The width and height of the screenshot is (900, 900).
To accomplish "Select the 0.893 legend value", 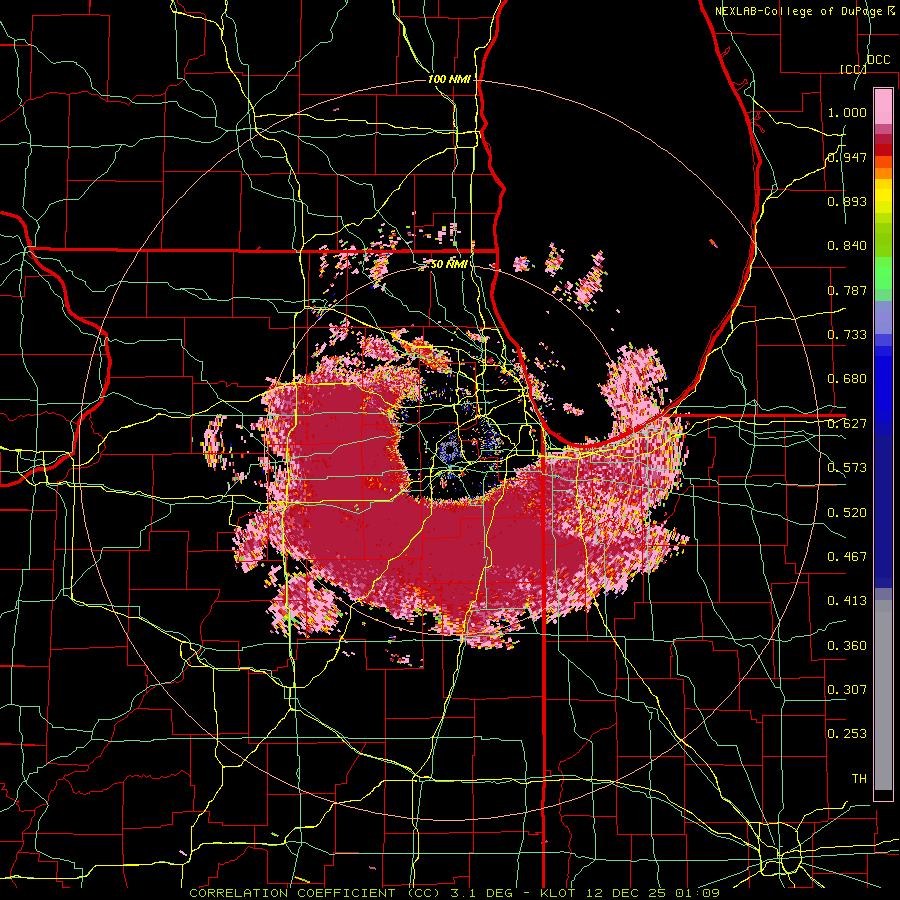I will click(x=847, y=201).
